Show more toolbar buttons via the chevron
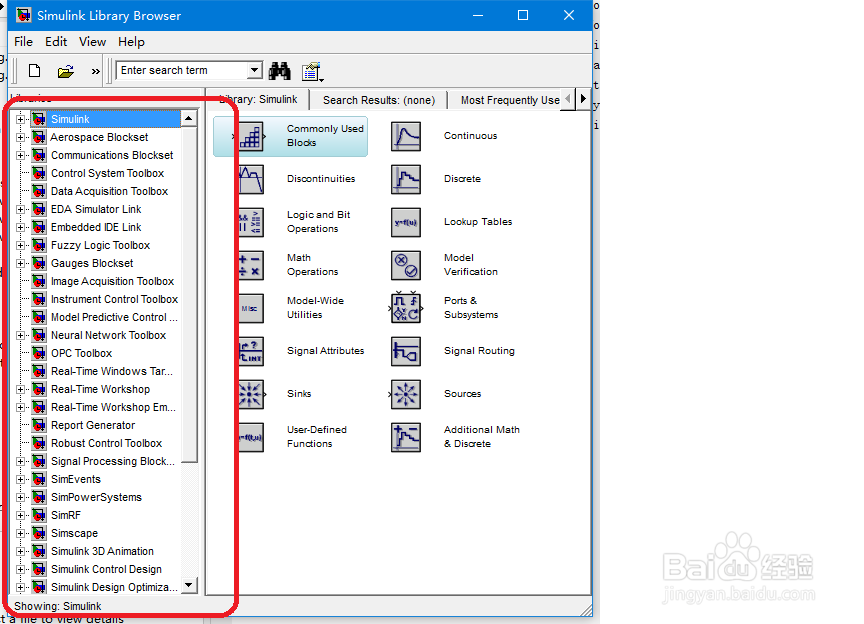864x624 pixels. click(x=96, y=71)
